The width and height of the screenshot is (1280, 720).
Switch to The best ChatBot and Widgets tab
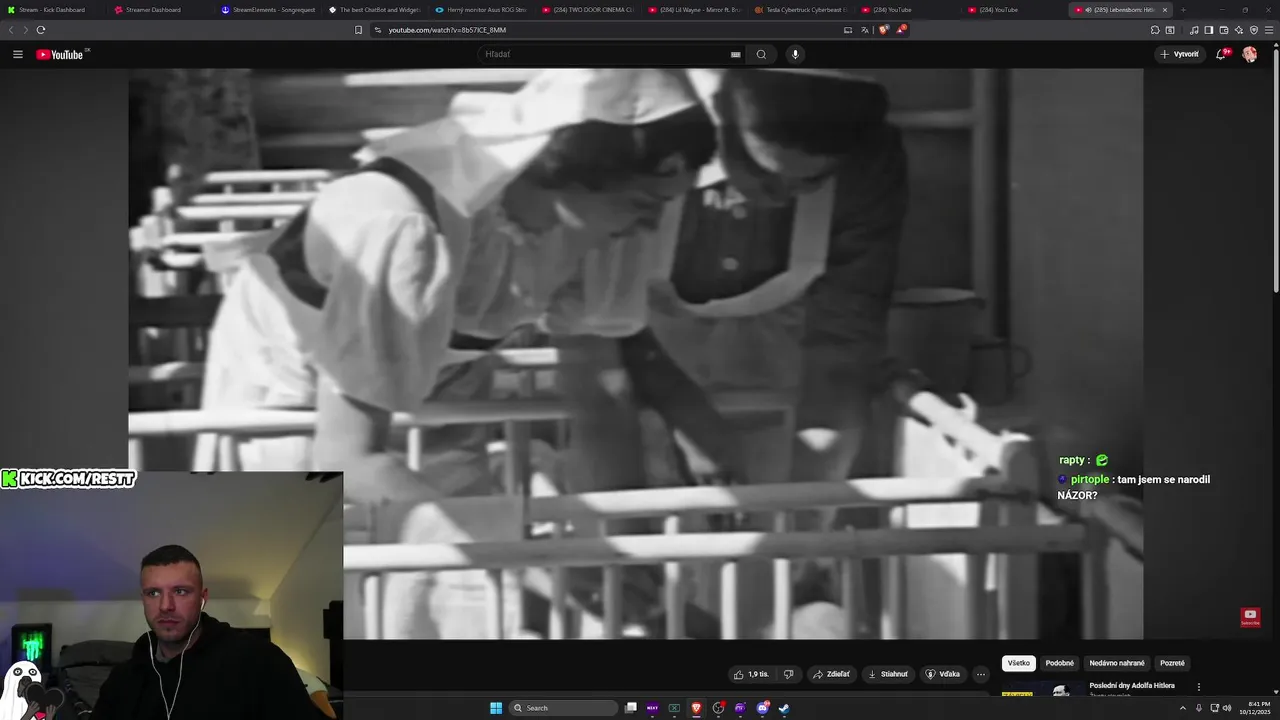tap(375, 10)
